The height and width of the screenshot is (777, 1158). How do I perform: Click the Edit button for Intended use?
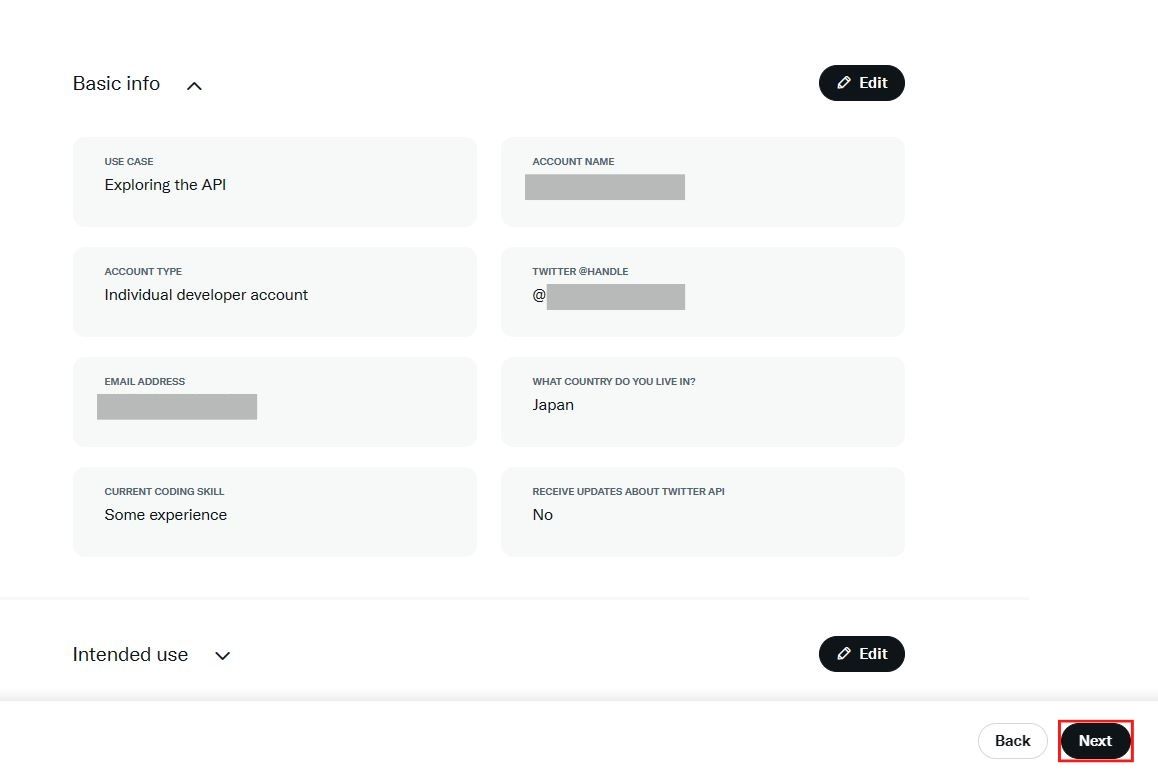861,654
